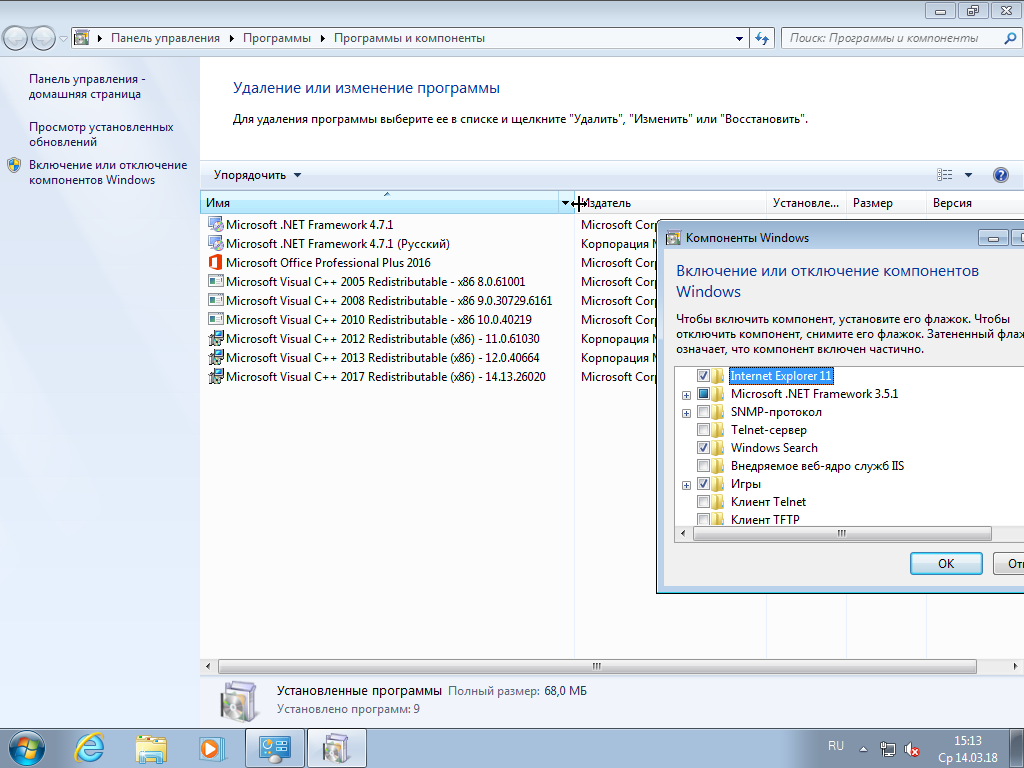Toggle the Microsoft .NET Framework 3.5.1 checkbox
This screenshot has height=768, width=1024.
pos(703,394)
